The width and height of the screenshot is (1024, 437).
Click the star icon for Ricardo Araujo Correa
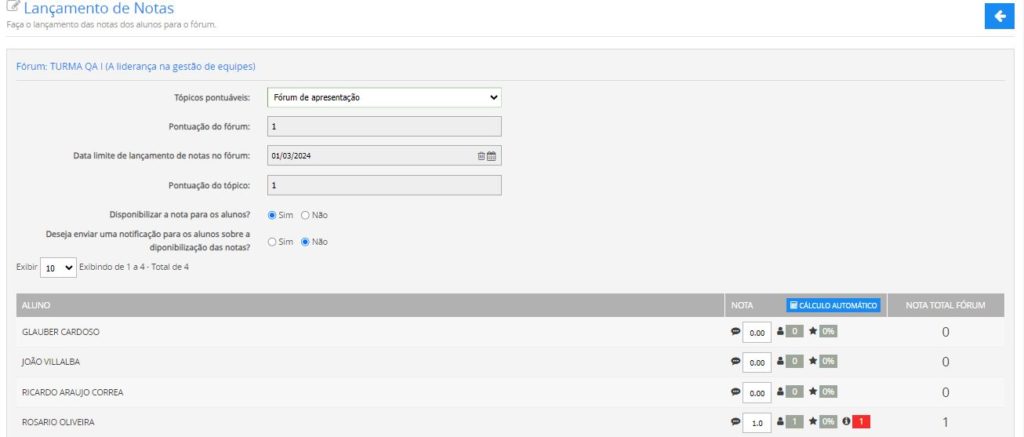point(813,392)
